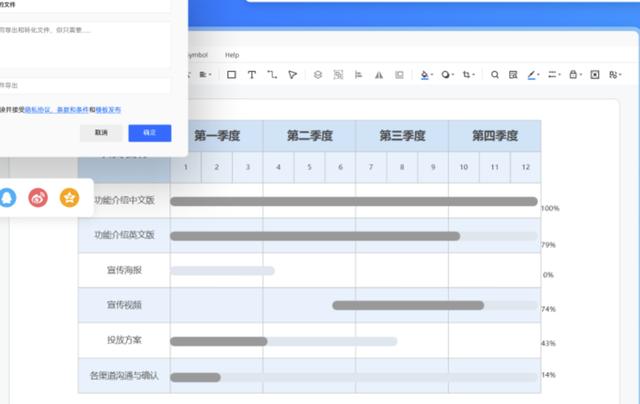This screenshot has width=640, height=404.
Task: Select month cell 10
Action: (464, 167)
